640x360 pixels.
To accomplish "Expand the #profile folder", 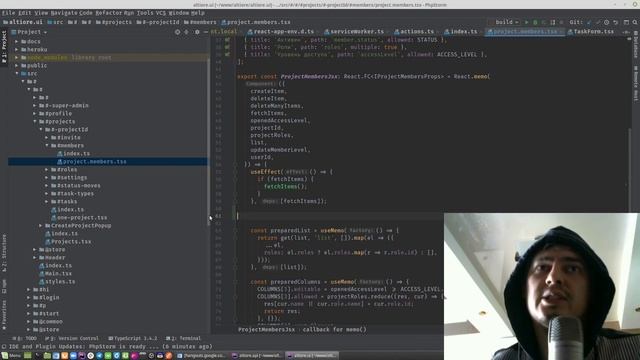I will pyautogui.click(x=35, y=113).
